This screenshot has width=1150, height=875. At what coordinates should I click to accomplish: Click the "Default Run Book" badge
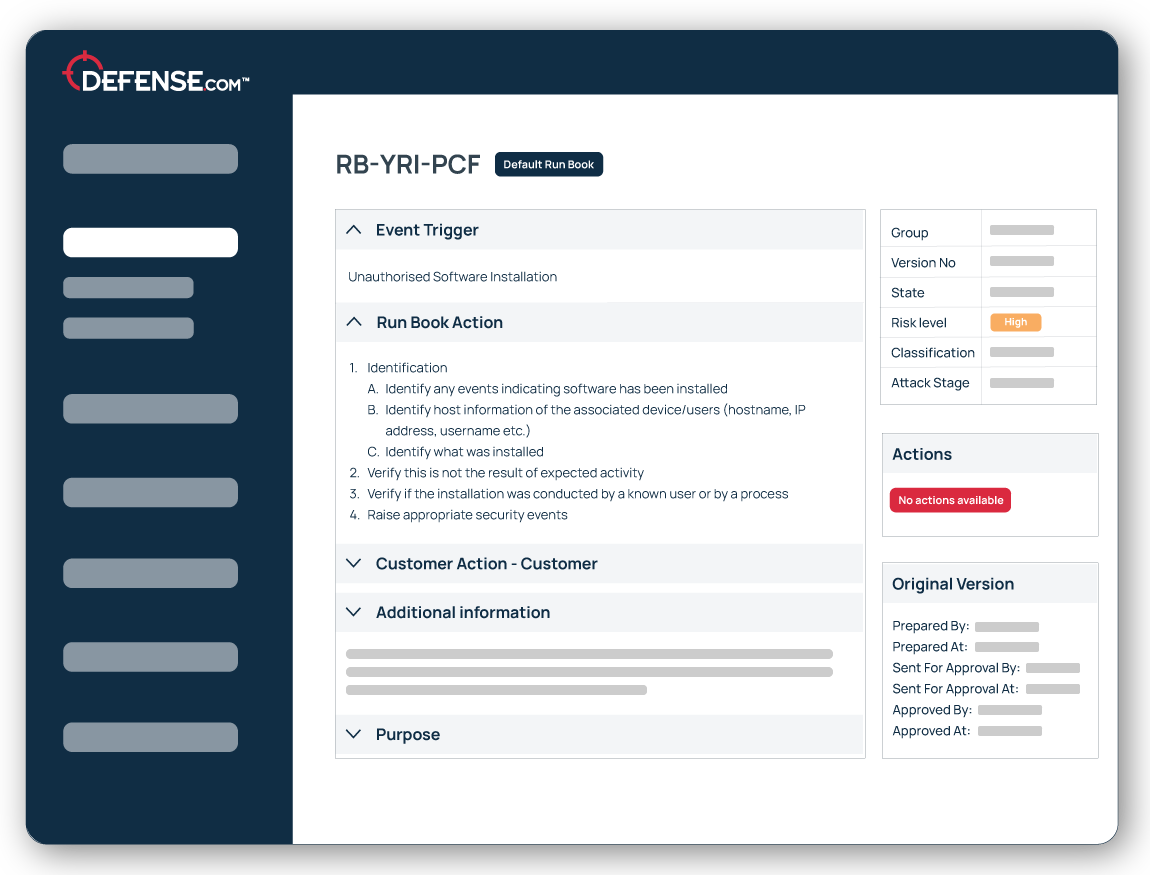click(548, 164)
